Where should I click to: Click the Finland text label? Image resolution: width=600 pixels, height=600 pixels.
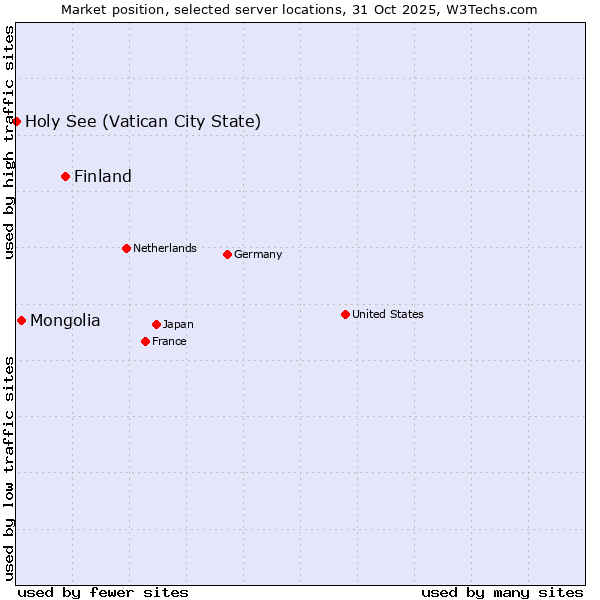[103, 177]
